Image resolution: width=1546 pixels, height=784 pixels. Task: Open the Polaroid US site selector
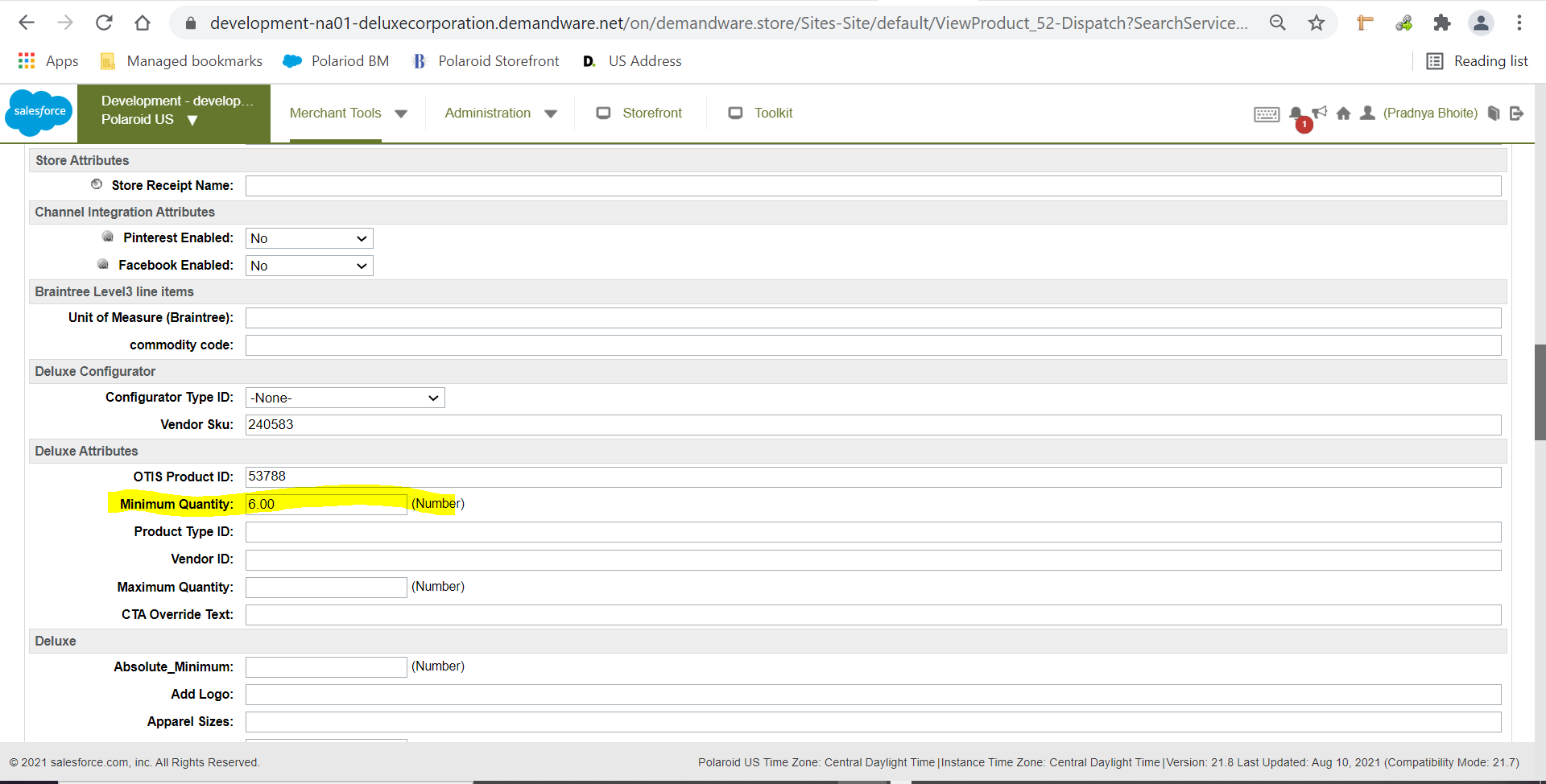point(150,120)
